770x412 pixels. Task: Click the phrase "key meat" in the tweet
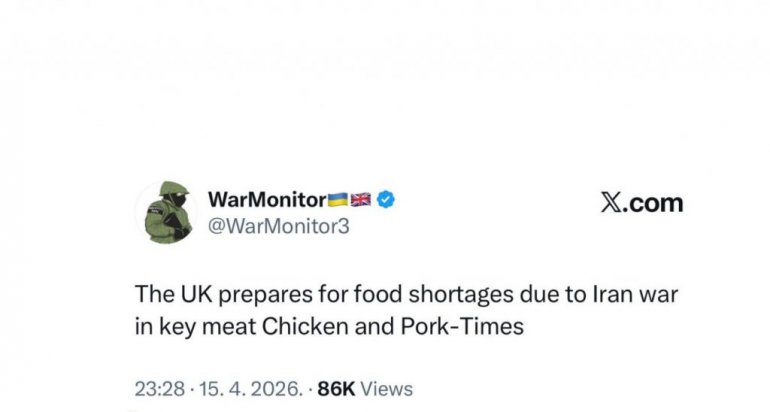click(x=189, y=327)
